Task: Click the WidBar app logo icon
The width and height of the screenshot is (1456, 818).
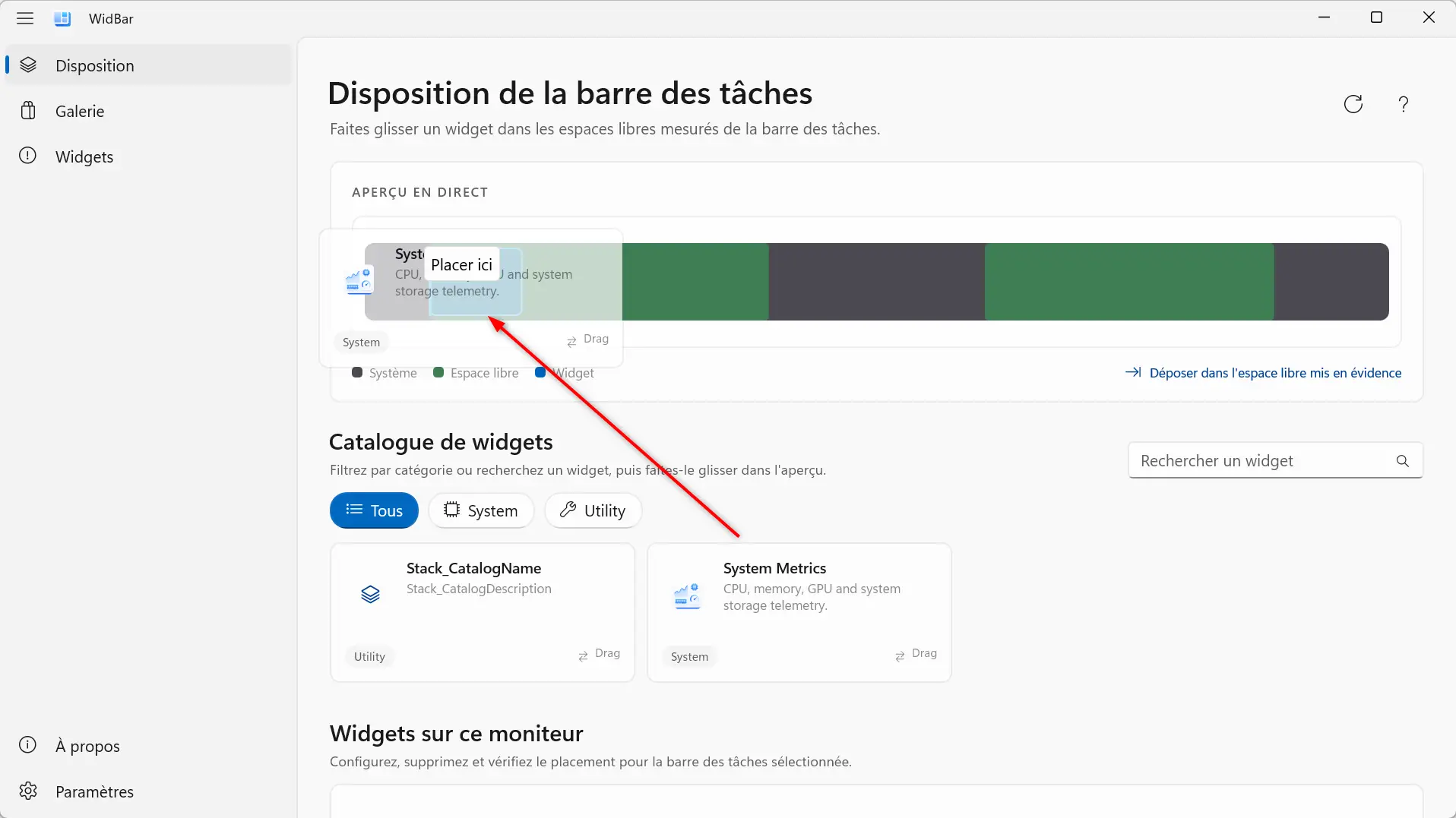Action: click(62, 19)
